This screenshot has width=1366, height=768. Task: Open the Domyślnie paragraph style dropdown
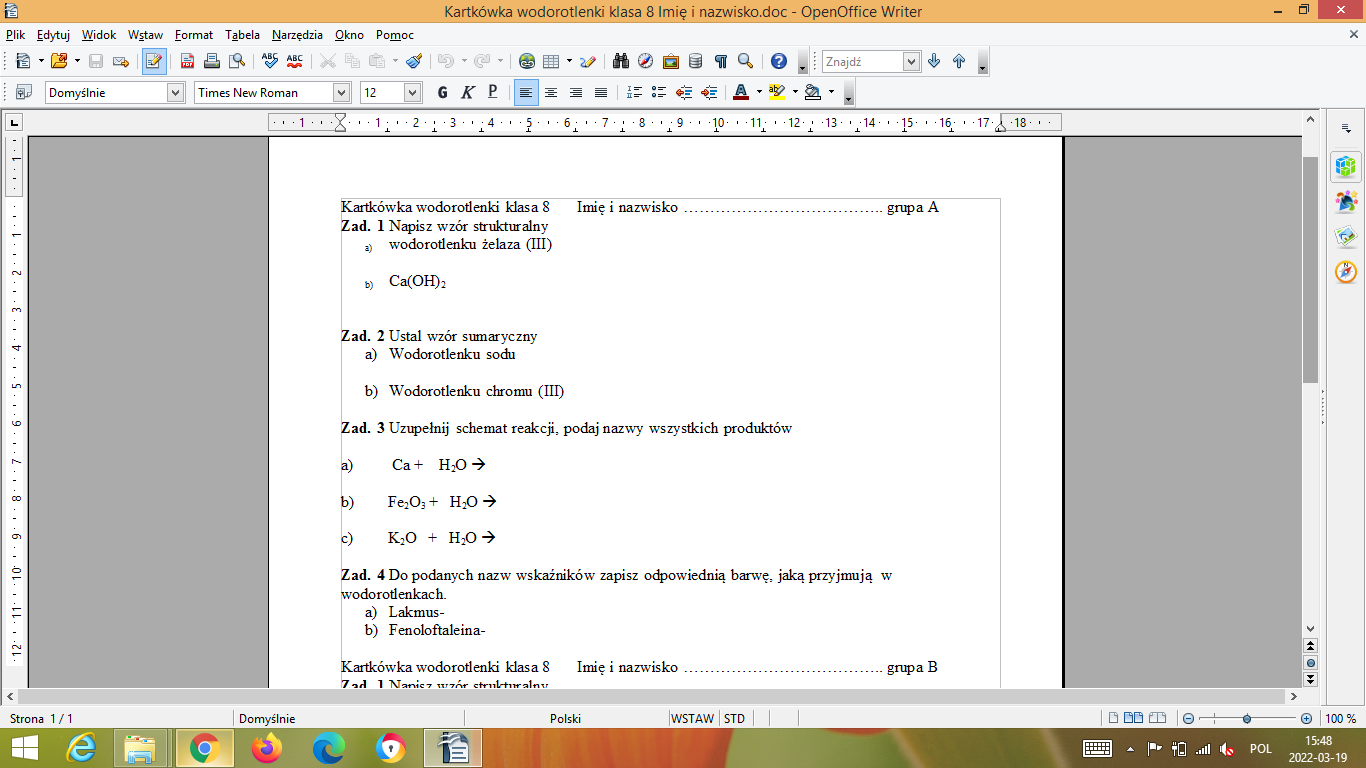[x=176, y=92]
